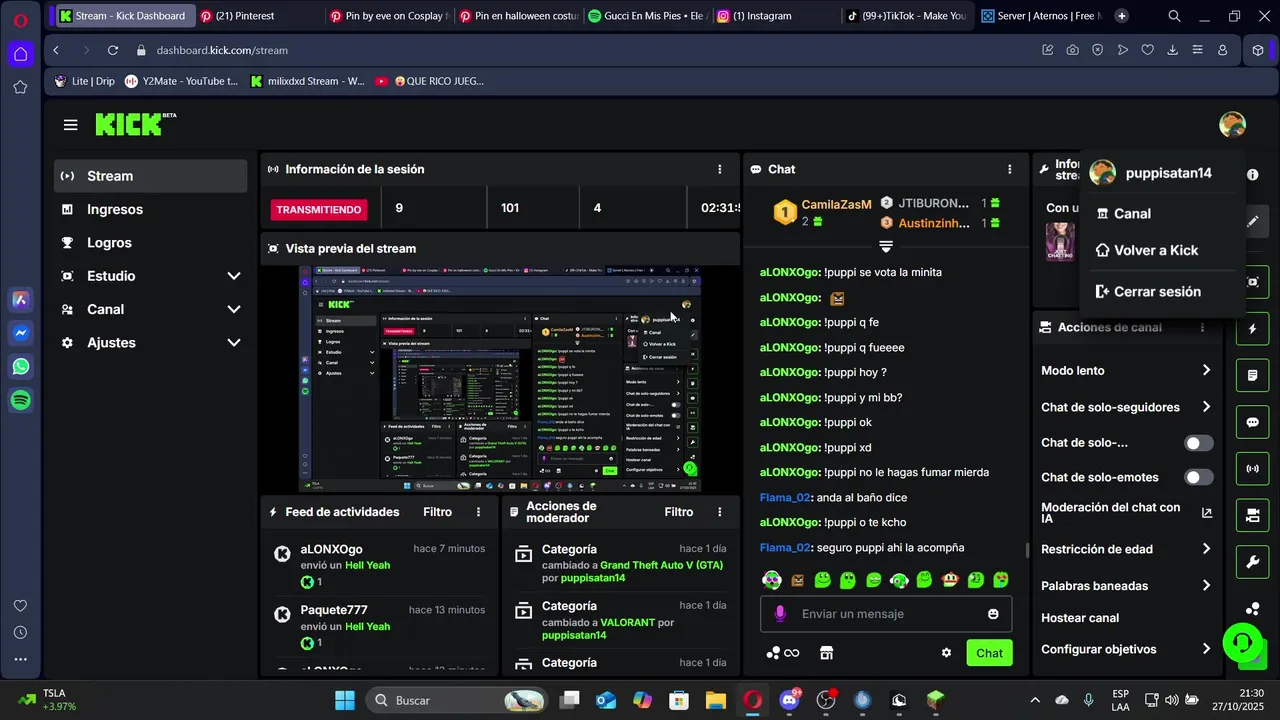Open chat settings gear icon
Viewport: 1280px width, 720px height.
tap(946, 653)
